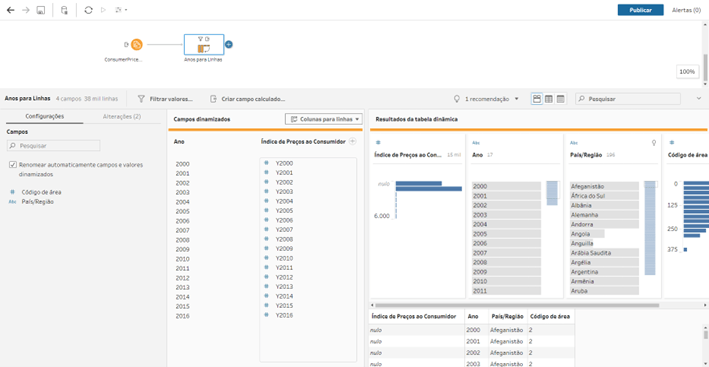Click the save flow icon

point(41,10)
